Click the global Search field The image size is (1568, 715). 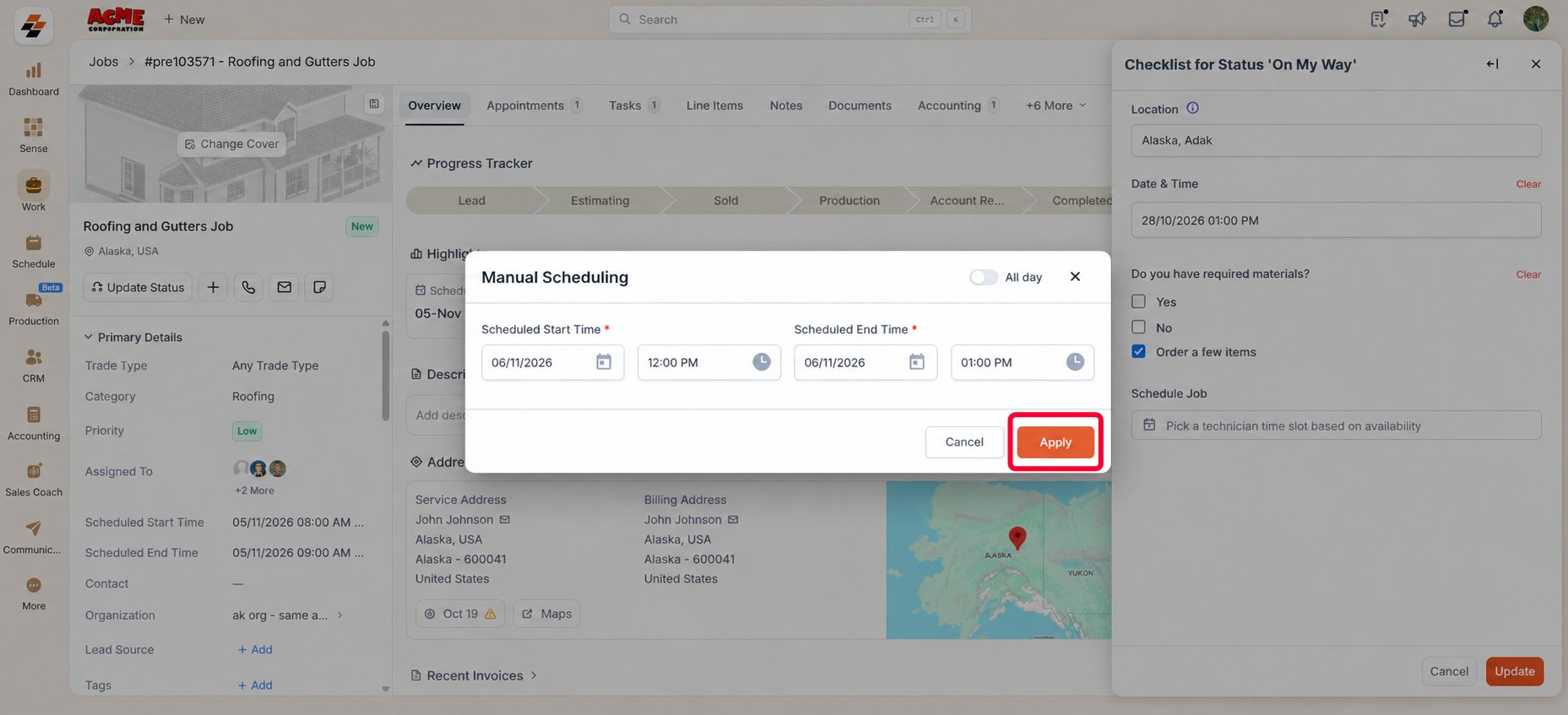click(x=789, y=19)
